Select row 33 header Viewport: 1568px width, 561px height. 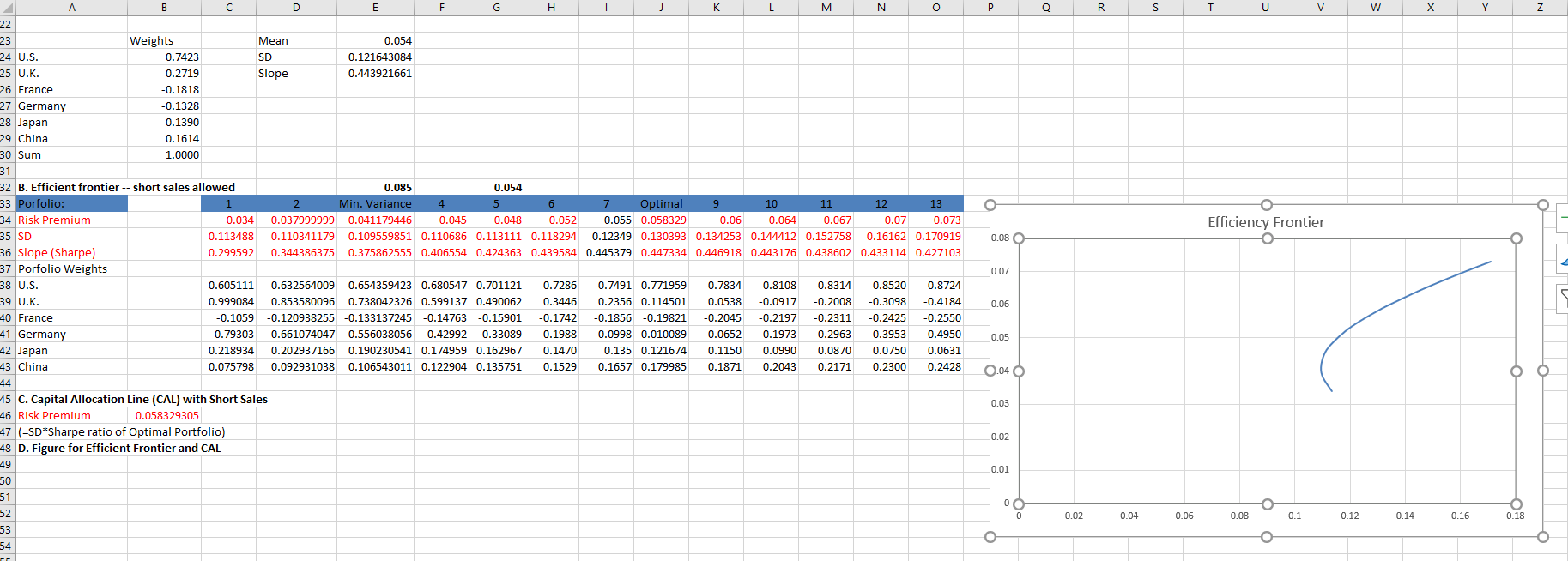tap(7, 203)
